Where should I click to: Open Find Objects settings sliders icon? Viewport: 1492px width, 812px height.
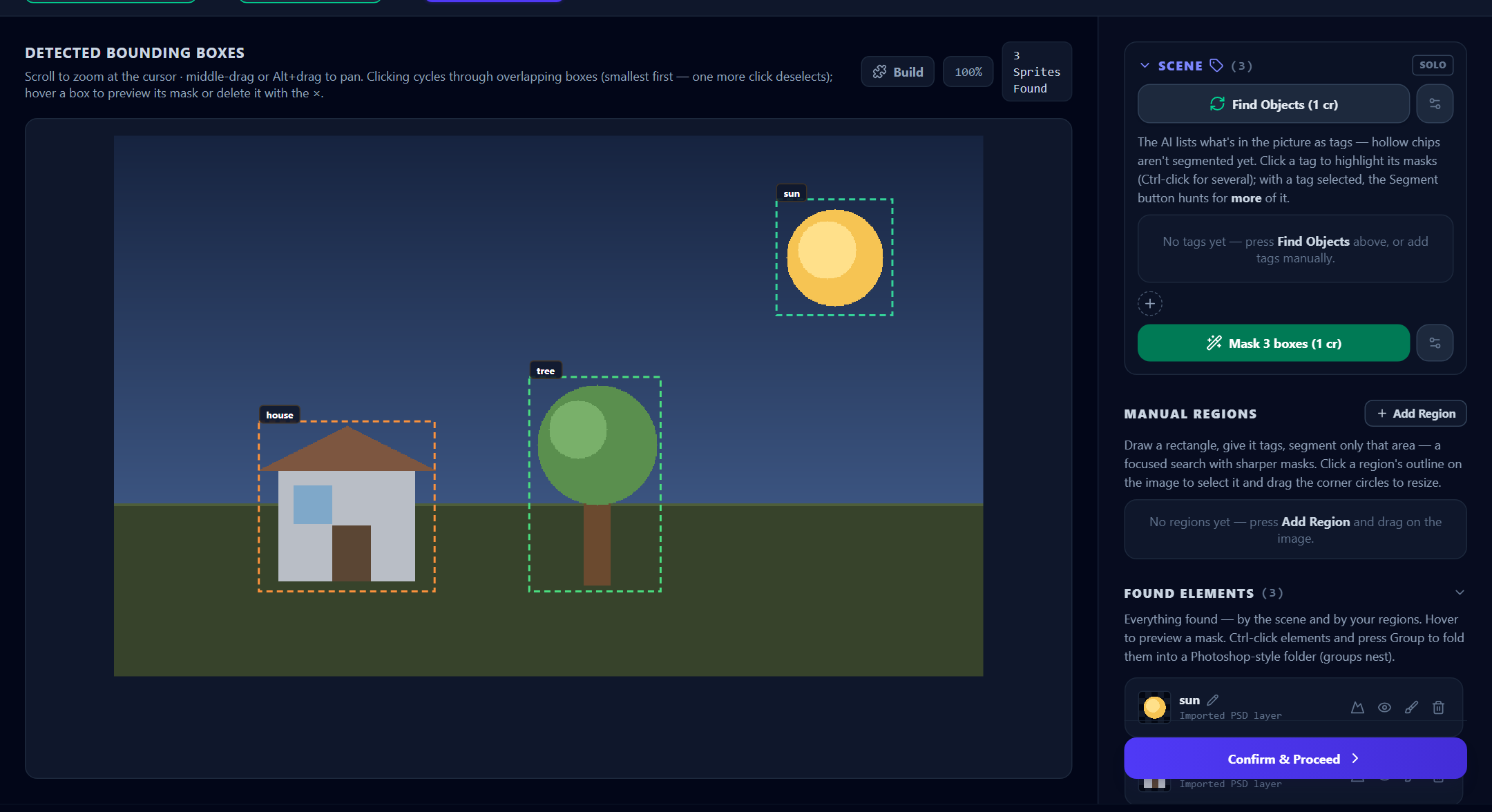tap(1435, 104)
